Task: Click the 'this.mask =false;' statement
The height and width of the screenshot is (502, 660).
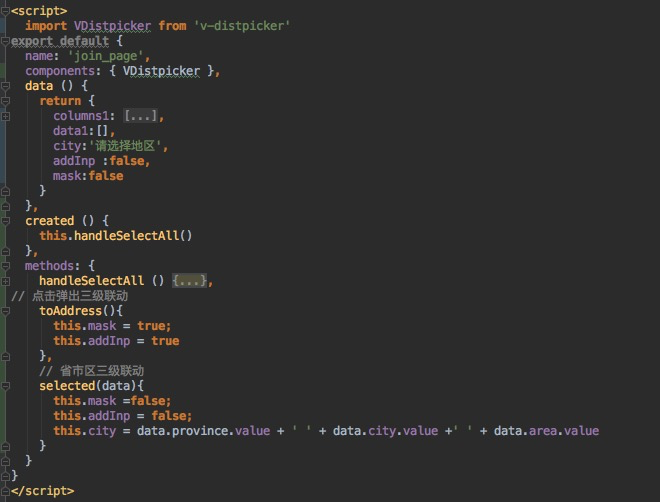Action: tap(112, 401)
